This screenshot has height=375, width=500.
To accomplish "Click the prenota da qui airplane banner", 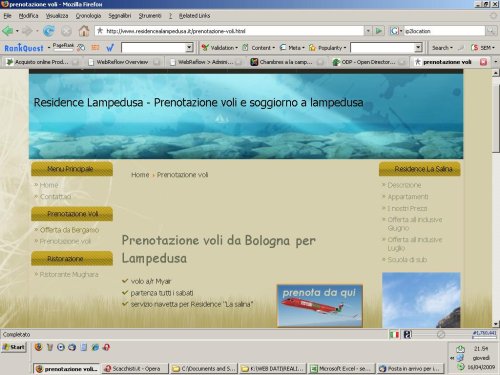I will [320, 305].
